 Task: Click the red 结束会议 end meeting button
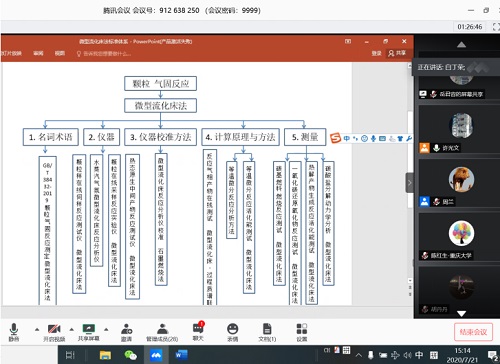coord(473,332)
